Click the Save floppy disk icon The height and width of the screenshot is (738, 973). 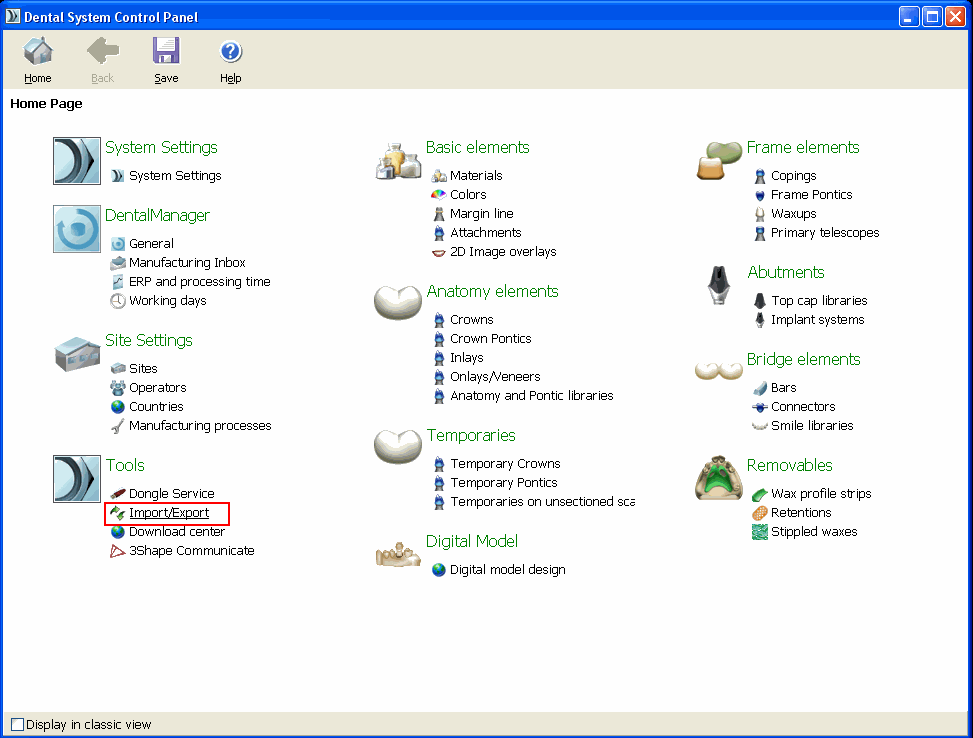166,51
